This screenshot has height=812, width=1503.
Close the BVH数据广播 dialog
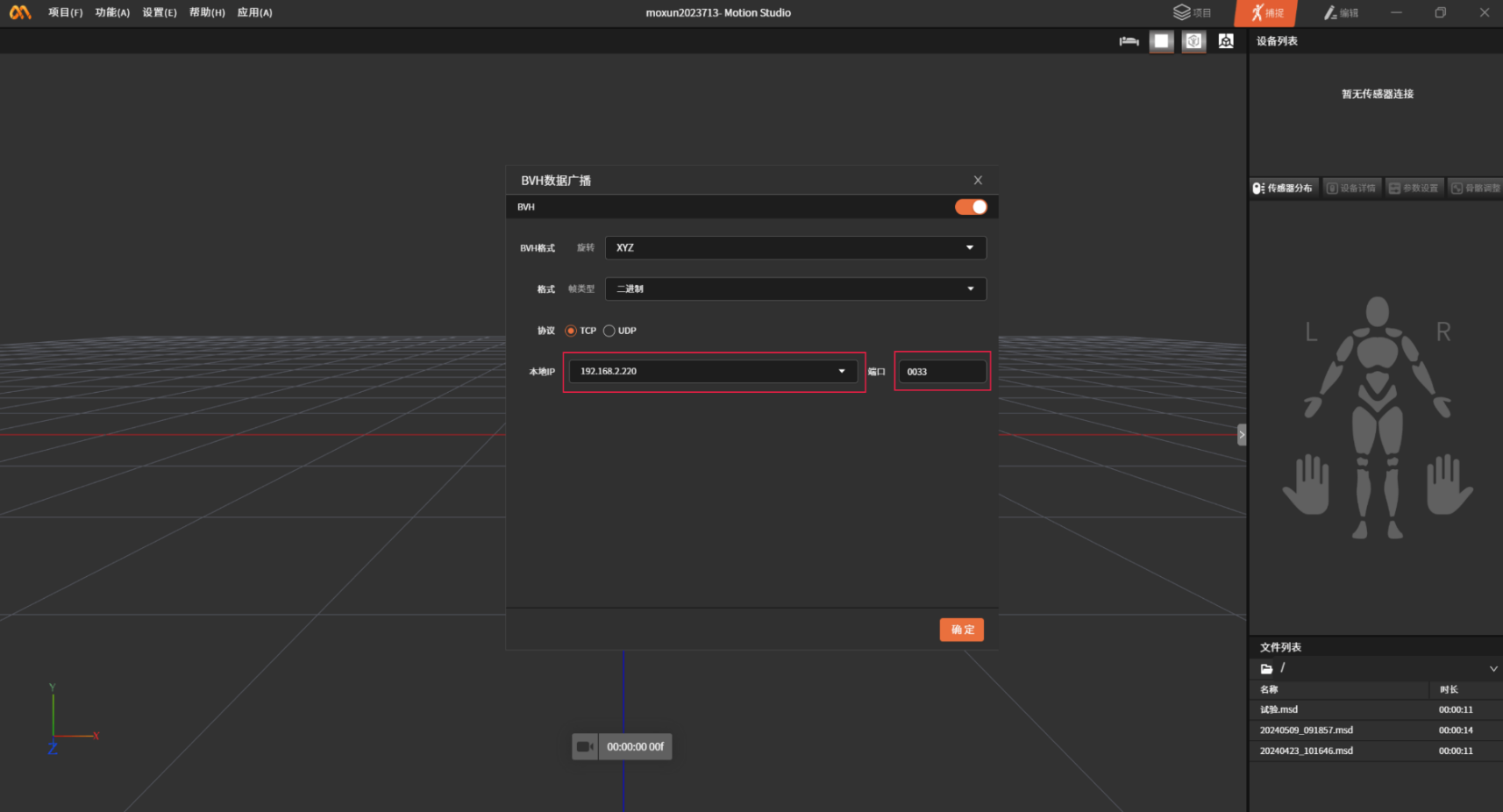[978, 181]
